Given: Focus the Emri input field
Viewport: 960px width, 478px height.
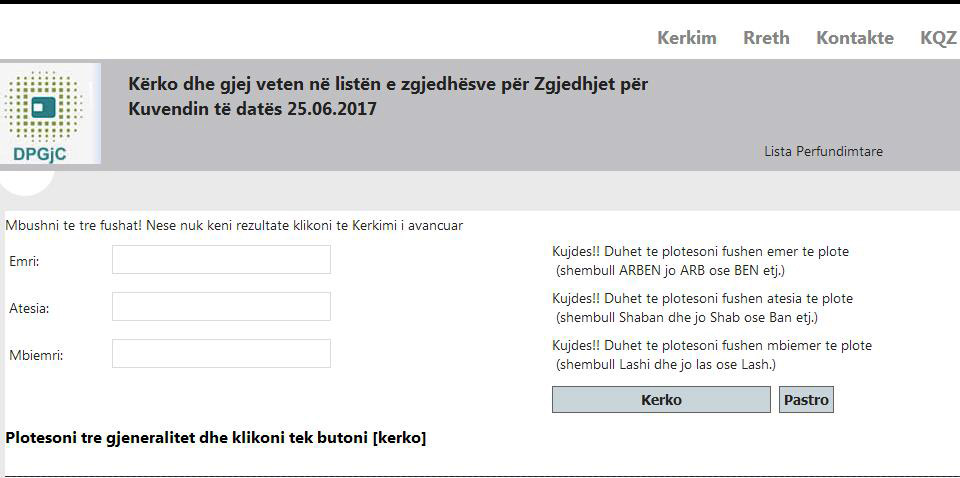Looking at the screenshot, I should pos(221,260).
